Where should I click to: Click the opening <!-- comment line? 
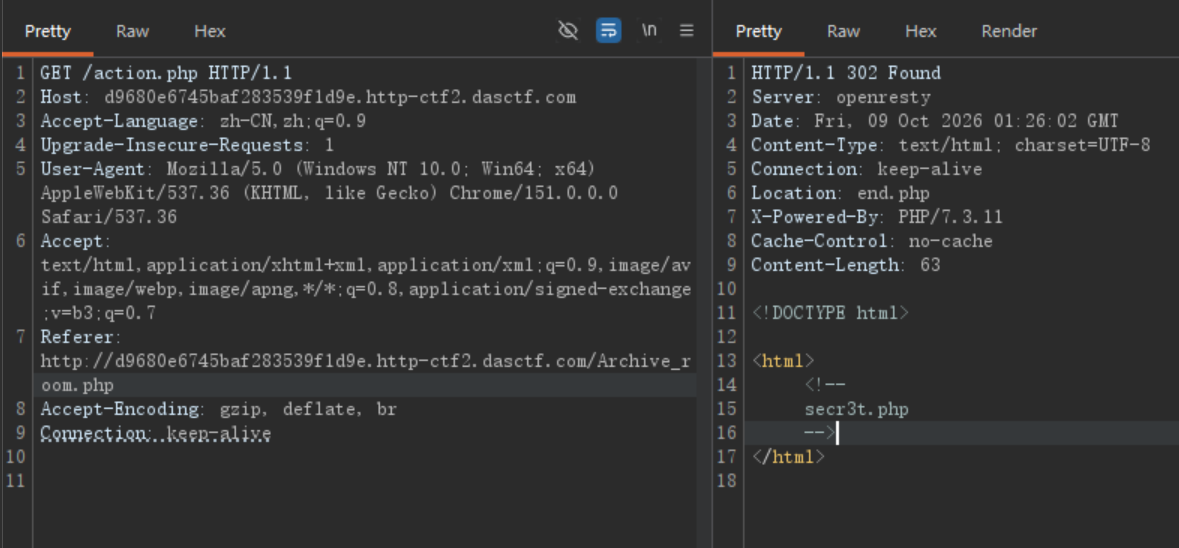pos(825,385)
